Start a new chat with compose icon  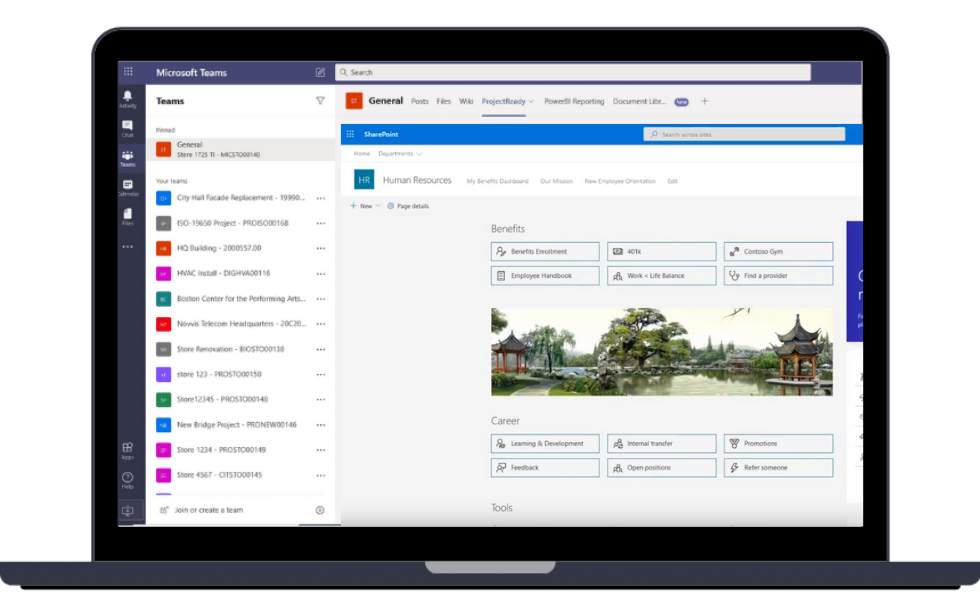pyautogui.click(x=320, y=72)
